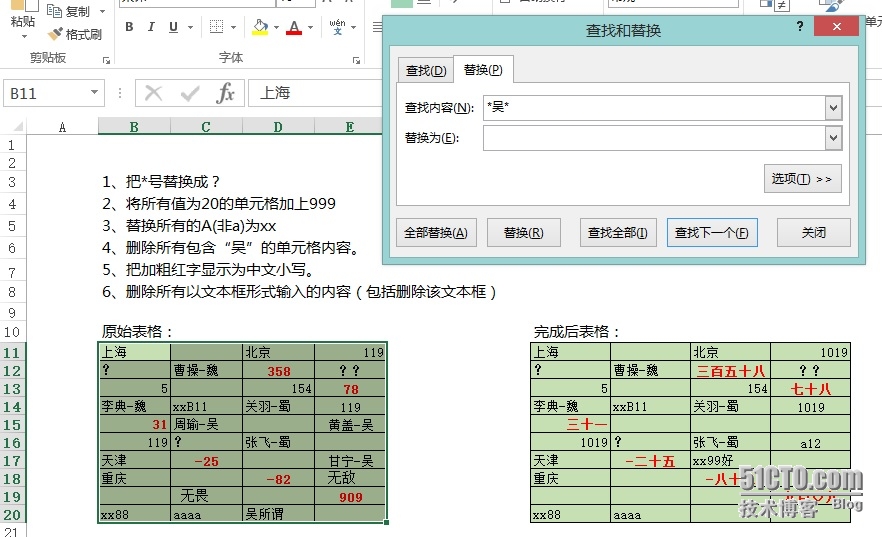Click 粘贴 paste button
Image resolution: width=882 pixels, height=537 pixels.
23,21
